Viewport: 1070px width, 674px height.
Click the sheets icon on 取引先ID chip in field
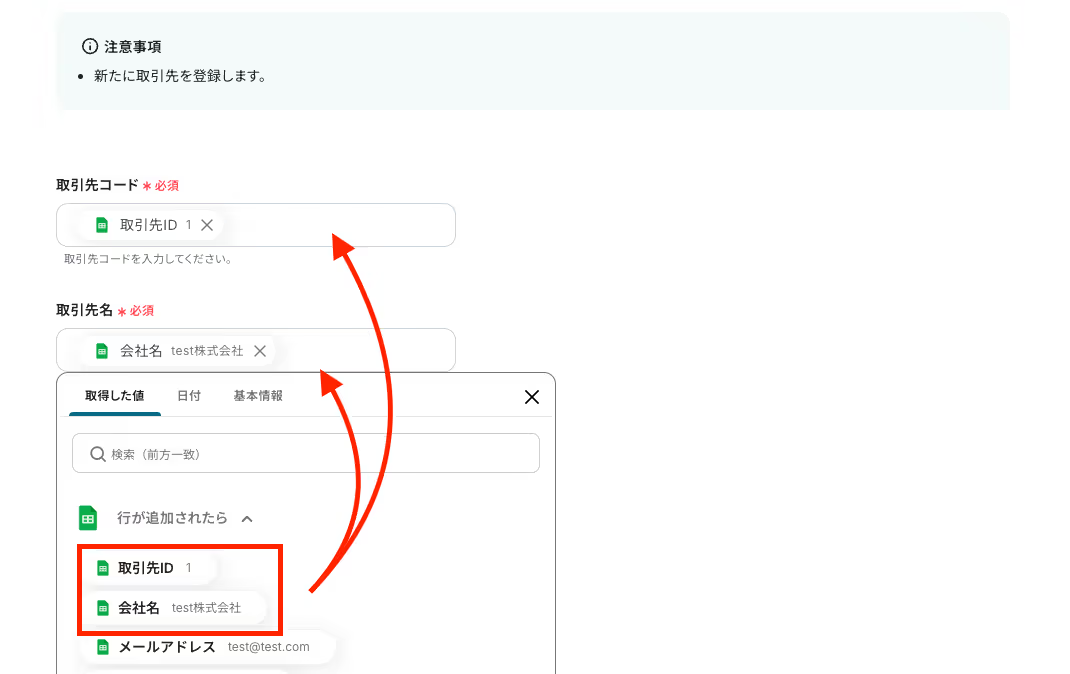102,225
